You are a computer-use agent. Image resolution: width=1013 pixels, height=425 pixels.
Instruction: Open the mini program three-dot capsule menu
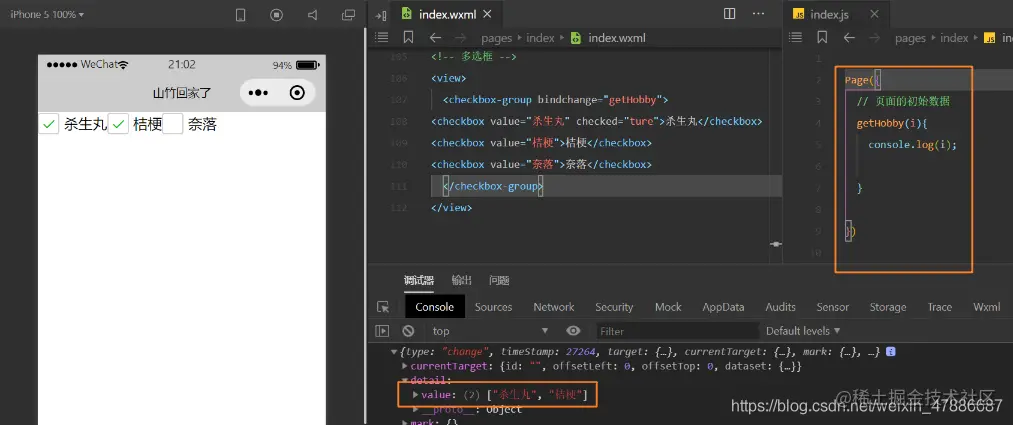258,93
